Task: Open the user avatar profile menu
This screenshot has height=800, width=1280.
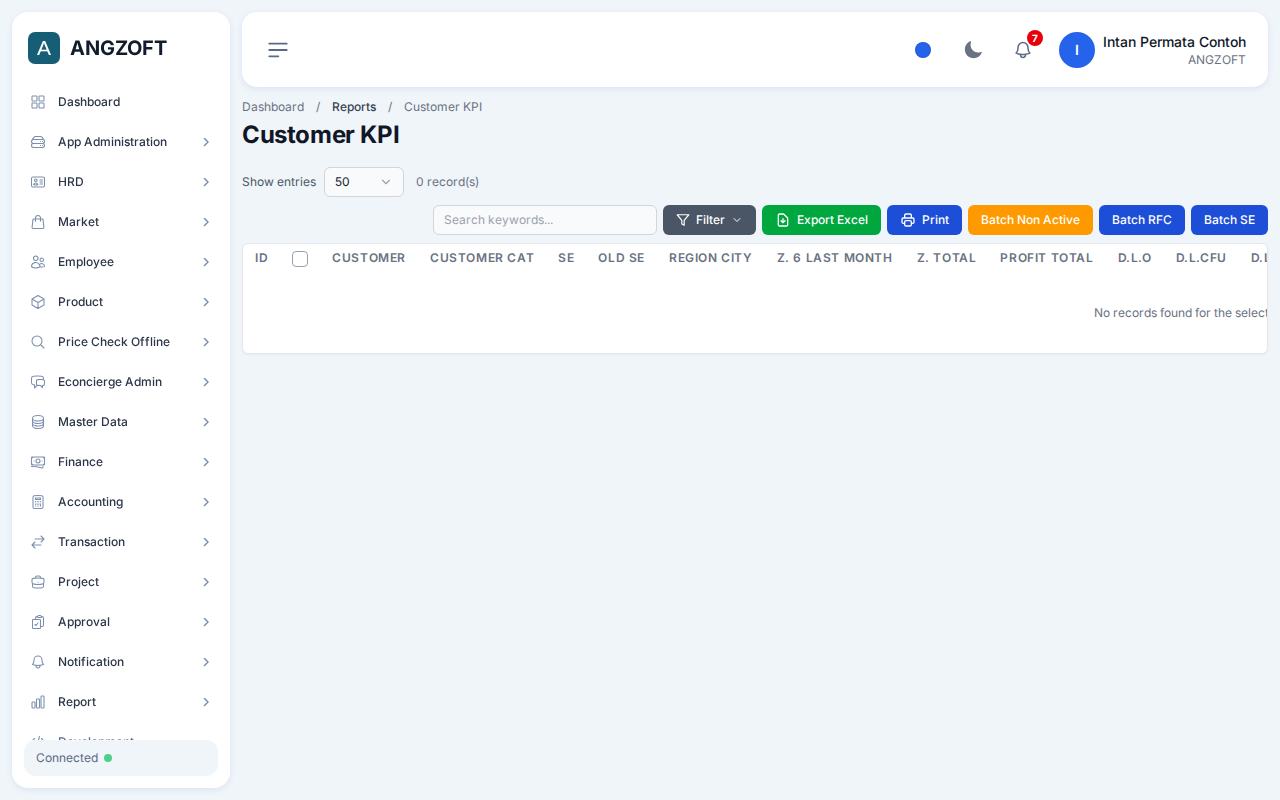Action: click(1077, 50)
